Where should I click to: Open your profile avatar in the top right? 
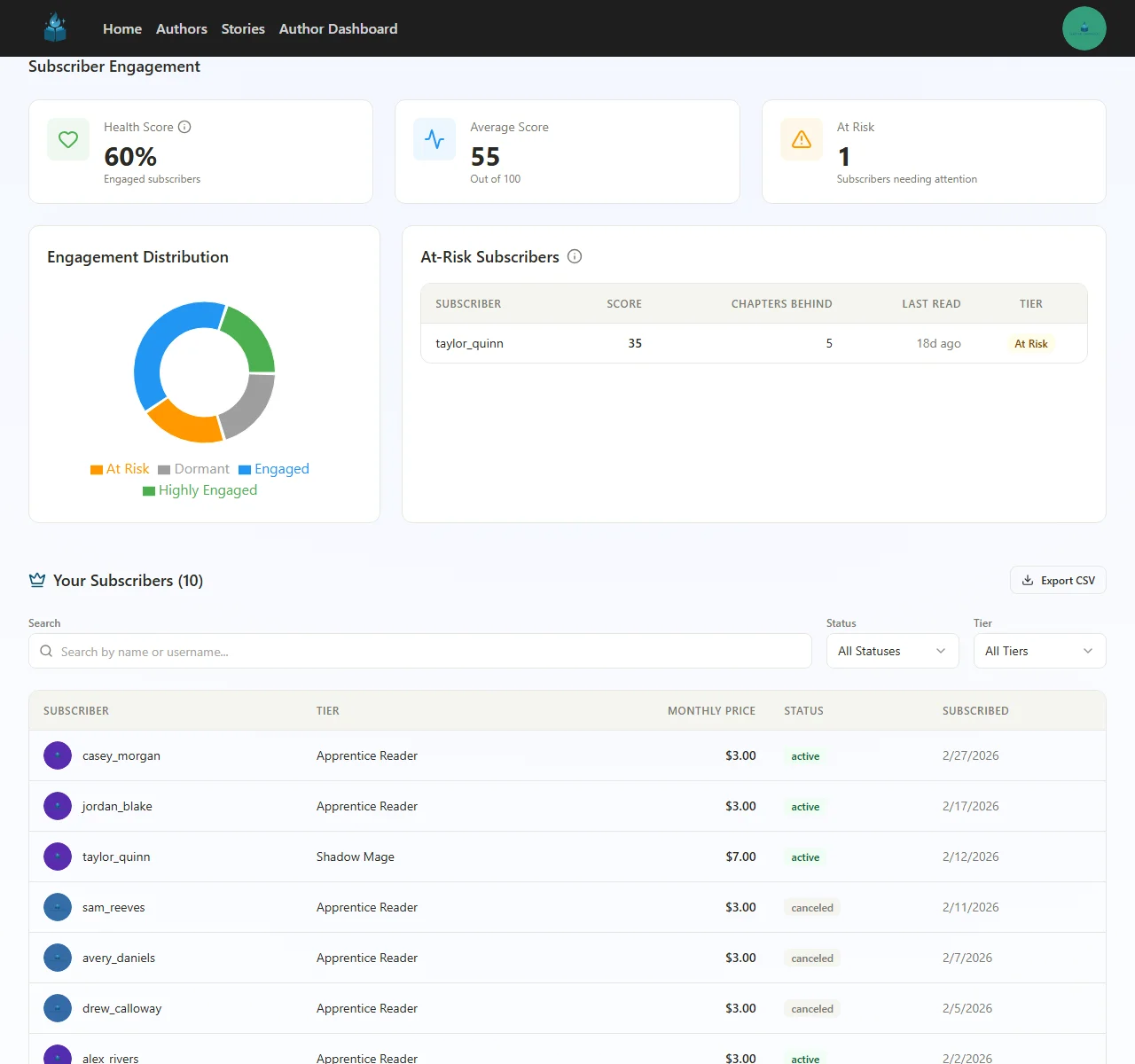[1084, 27]
